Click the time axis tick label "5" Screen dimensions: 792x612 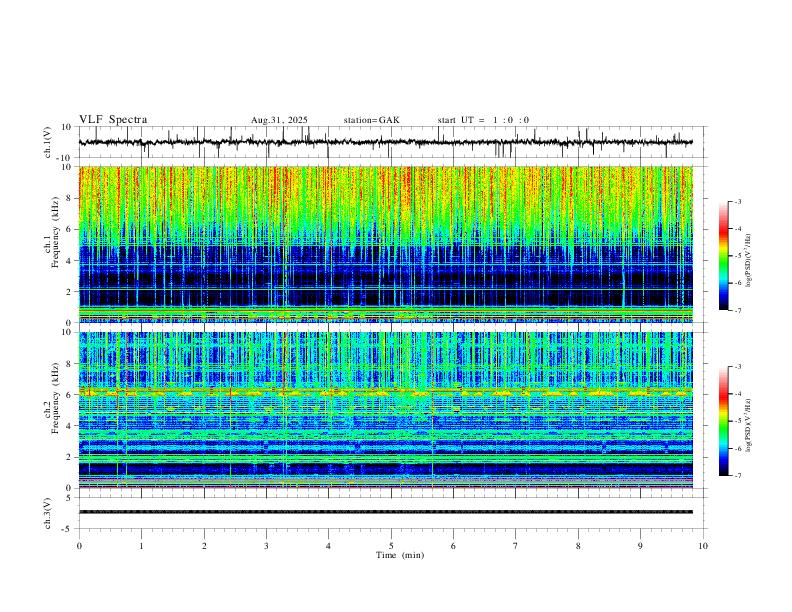coord(391,546)
